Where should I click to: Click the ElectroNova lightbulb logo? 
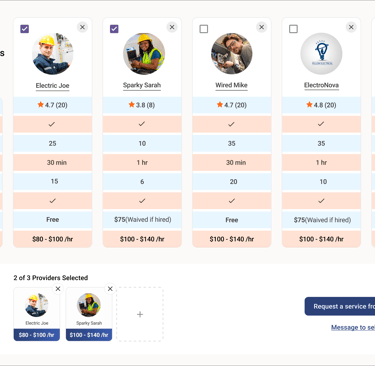pyautogui.click(x=321, y=53)
